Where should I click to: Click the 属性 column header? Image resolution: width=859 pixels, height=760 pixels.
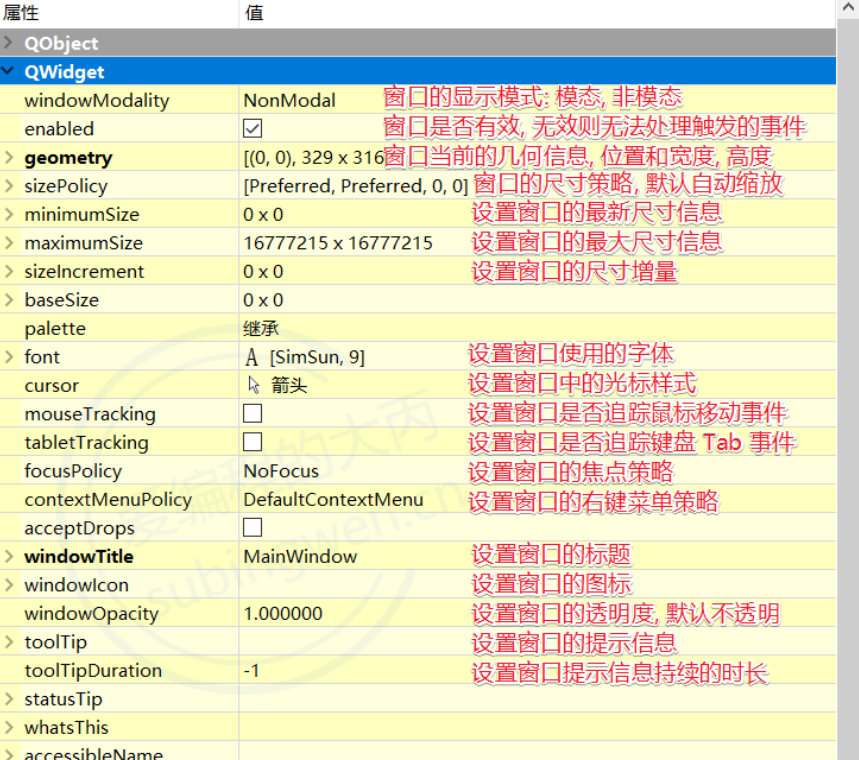(x=20, y=13)
